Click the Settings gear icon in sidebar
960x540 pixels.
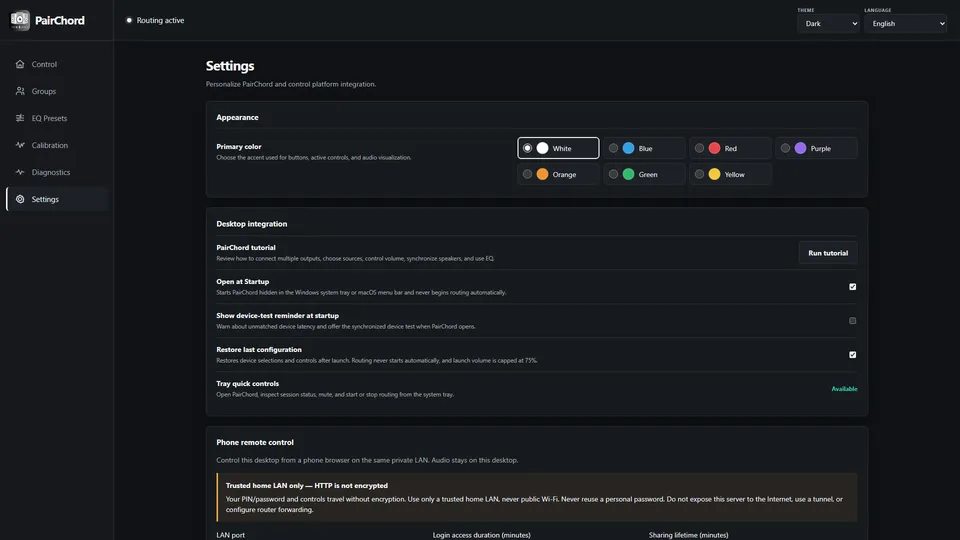20,199
